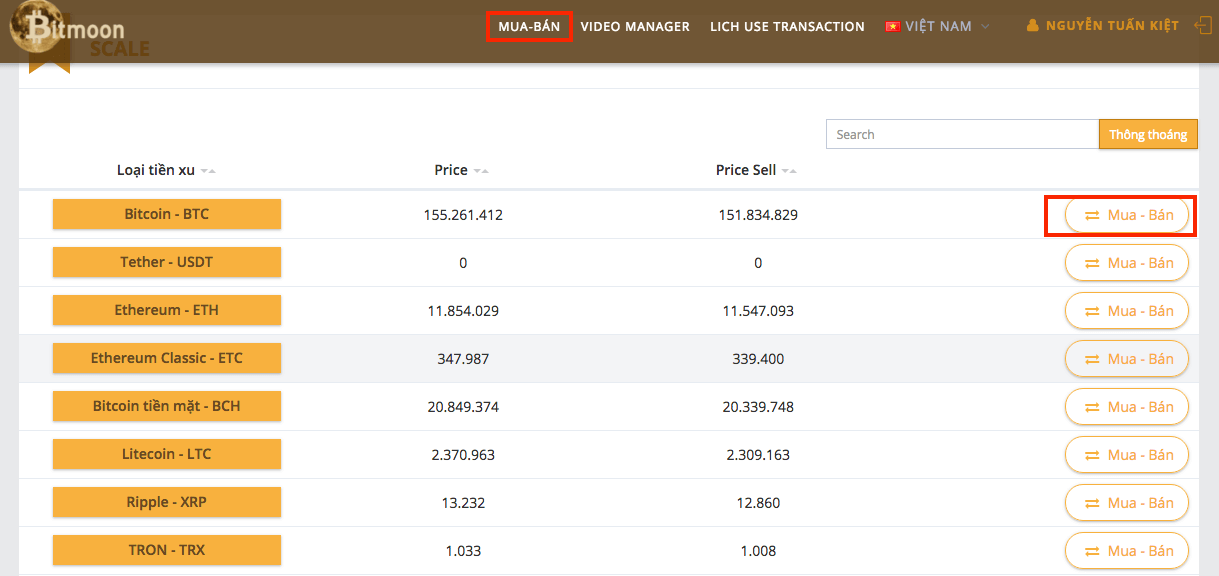1219x576 pixels.
Task: Click Ethereum price 11.854.029
Action: (463, 311)
